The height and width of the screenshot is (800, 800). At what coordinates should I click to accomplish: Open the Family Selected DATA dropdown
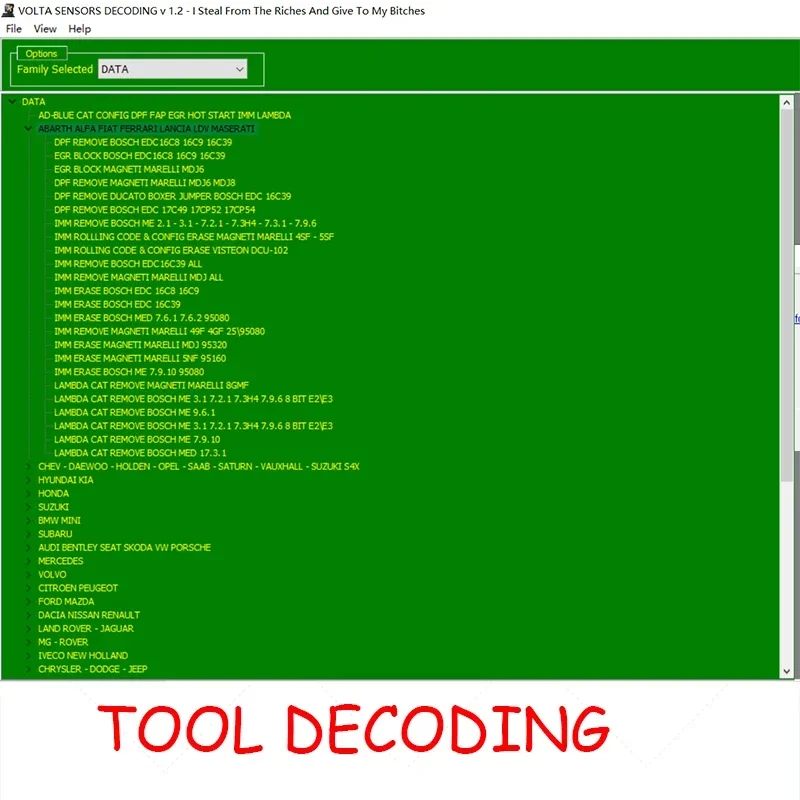(x=172, y=69)
